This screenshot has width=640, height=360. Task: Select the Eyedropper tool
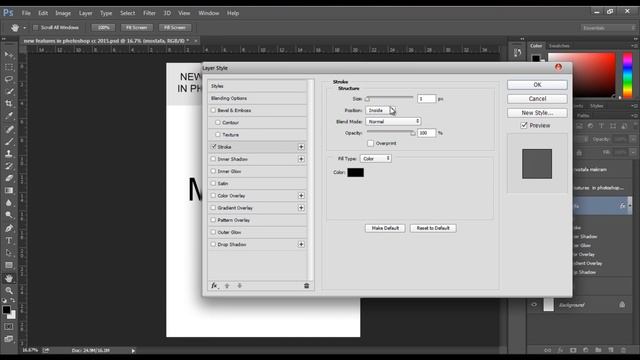[x=9, y=116]
